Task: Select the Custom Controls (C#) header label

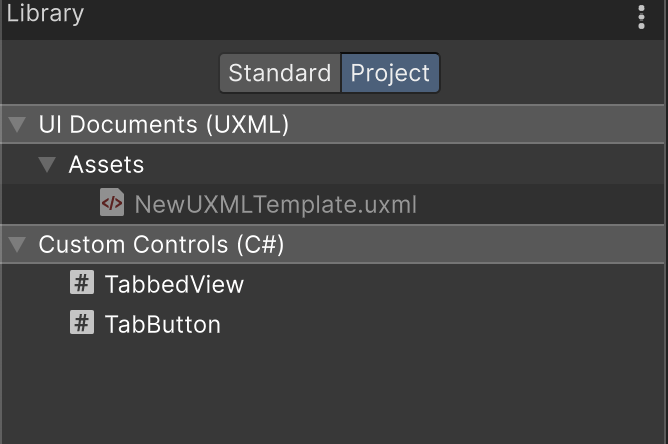Action: [161, 245]
